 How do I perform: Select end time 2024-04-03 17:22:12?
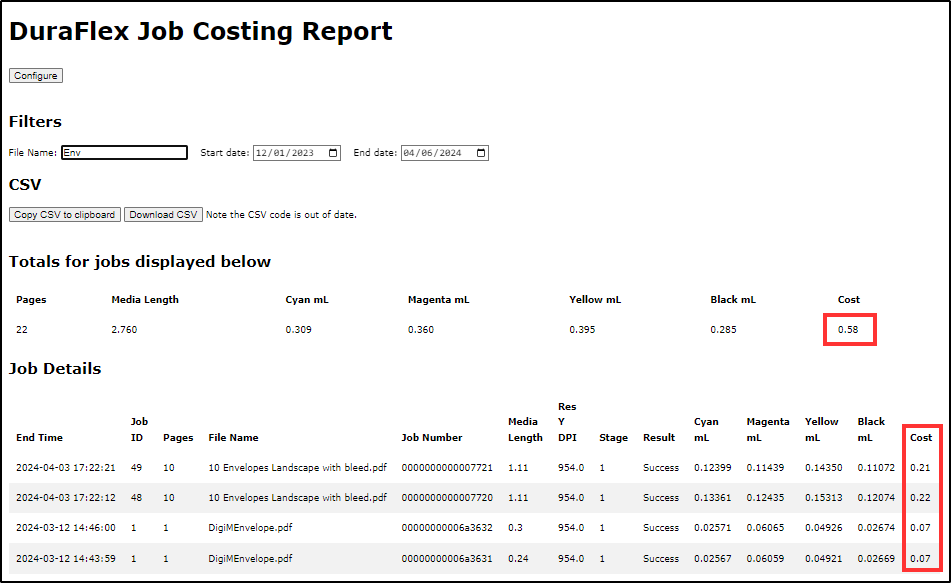[x=66, y=498]
